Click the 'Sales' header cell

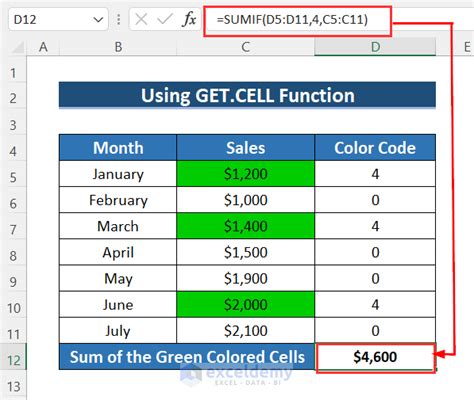pyautogui.click(x=245, y=148)
